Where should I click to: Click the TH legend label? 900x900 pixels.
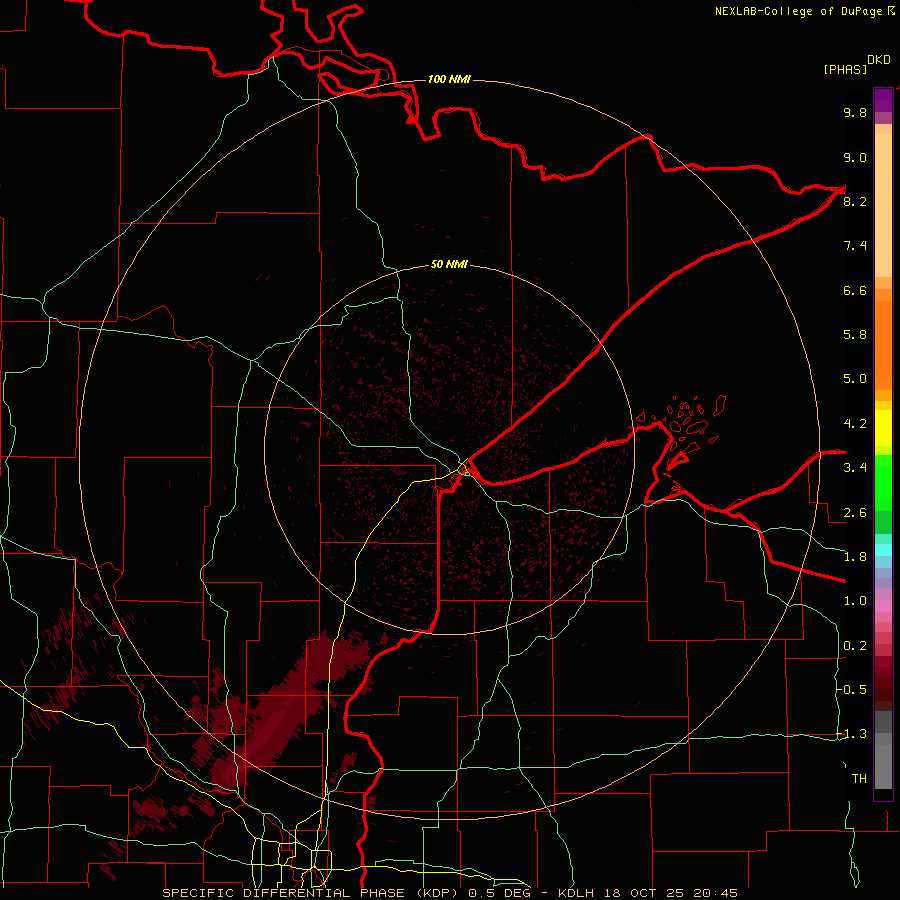[x=859, y=778]
